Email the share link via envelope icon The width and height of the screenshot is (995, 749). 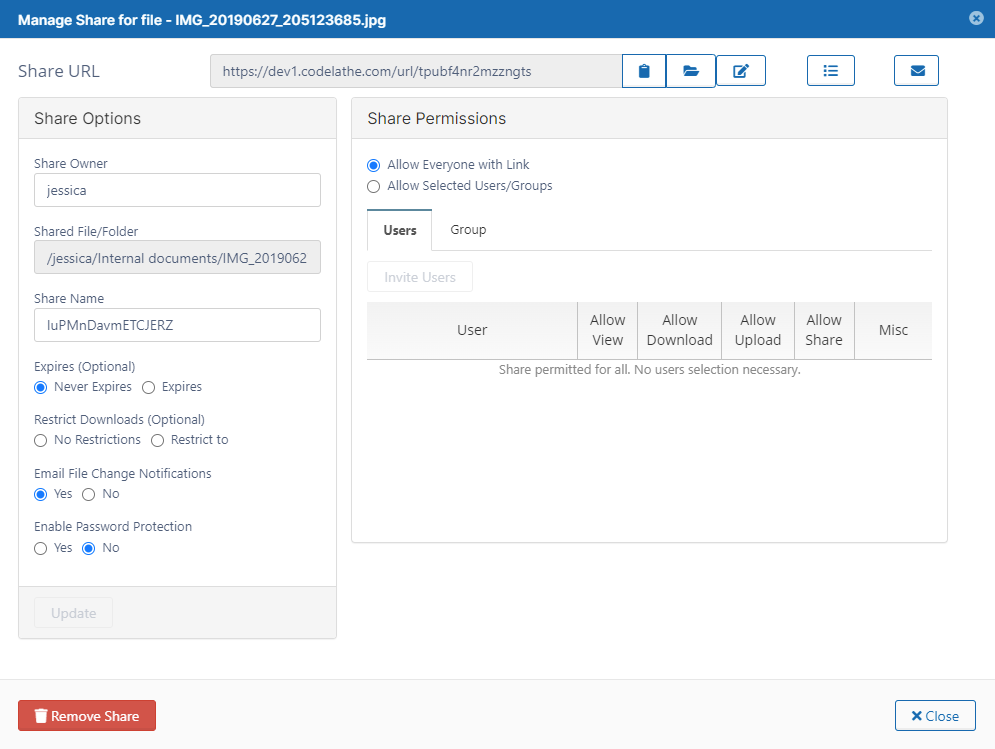(x=916, y=71)
